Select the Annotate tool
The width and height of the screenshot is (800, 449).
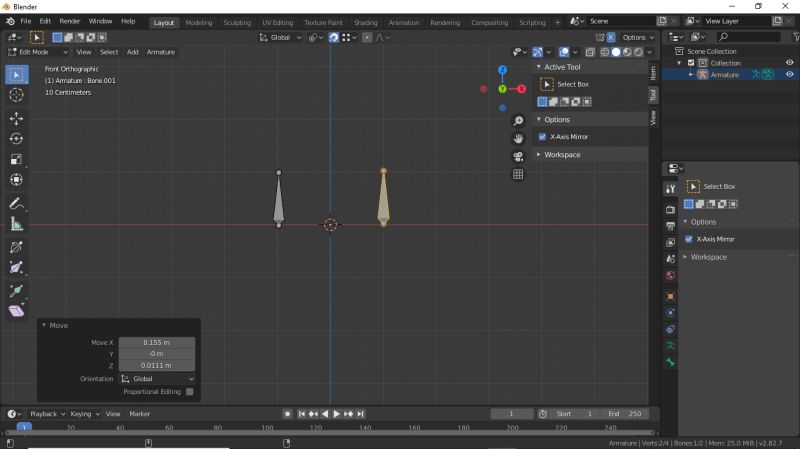pyautogui.click(x=16, y=204)
